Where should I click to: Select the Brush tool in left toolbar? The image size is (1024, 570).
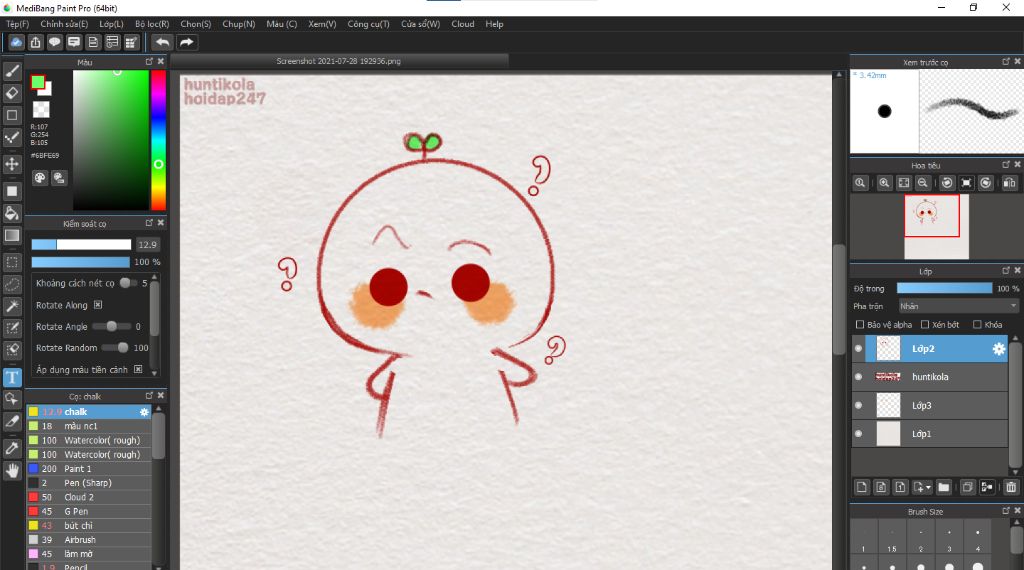point(12,71)
